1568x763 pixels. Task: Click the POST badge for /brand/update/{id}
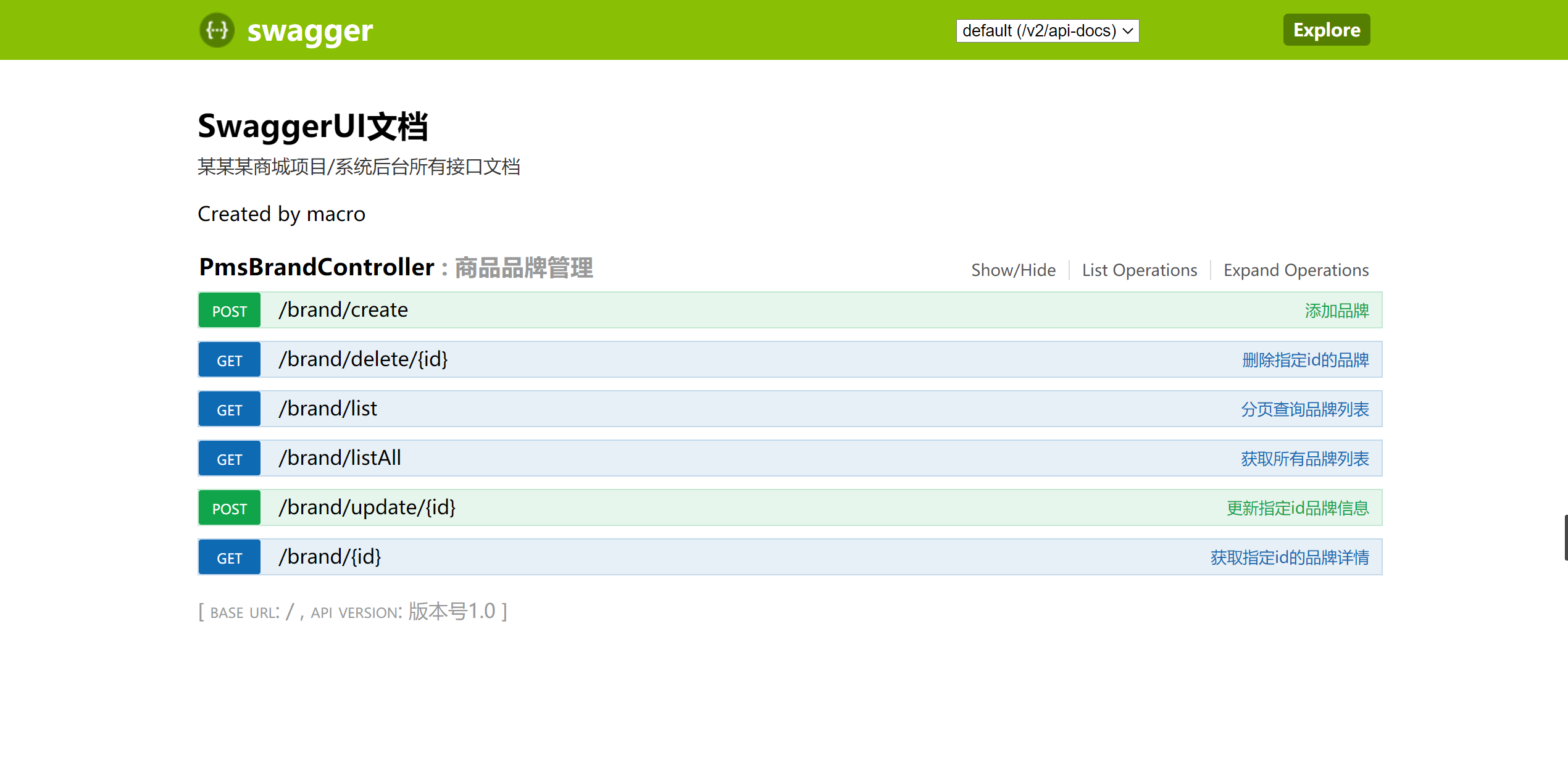point(229,508)
